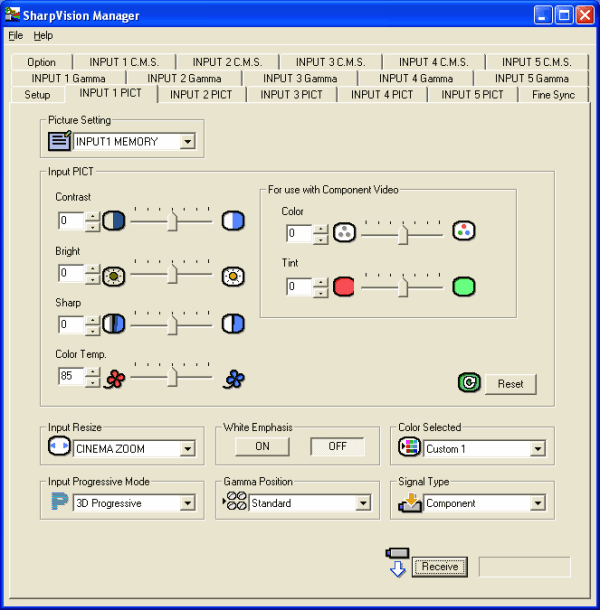This screenshot has height=610, width=600.
Task: Click the red flower warm color temp icon
Action: [x=115, y=379]
